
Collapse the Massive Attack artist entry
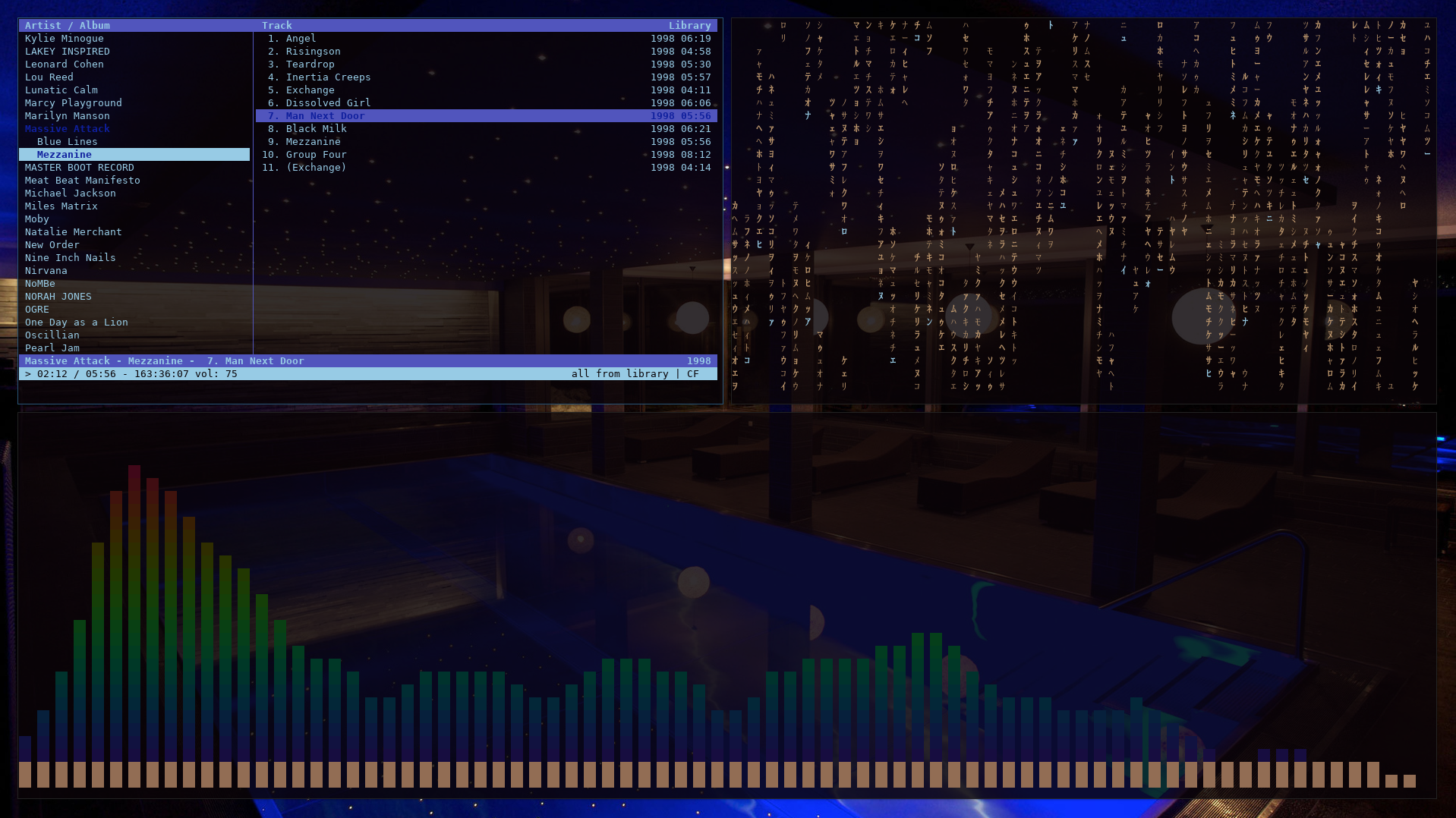tap(67, 129)
